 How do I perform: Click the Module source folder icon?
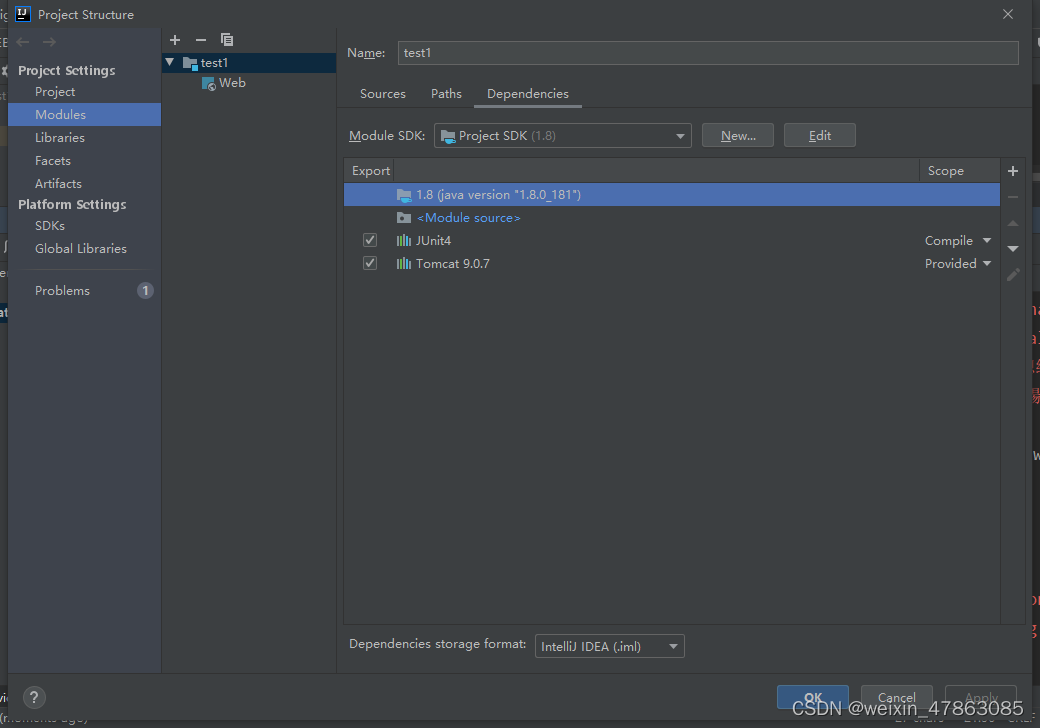click(404, 217)
